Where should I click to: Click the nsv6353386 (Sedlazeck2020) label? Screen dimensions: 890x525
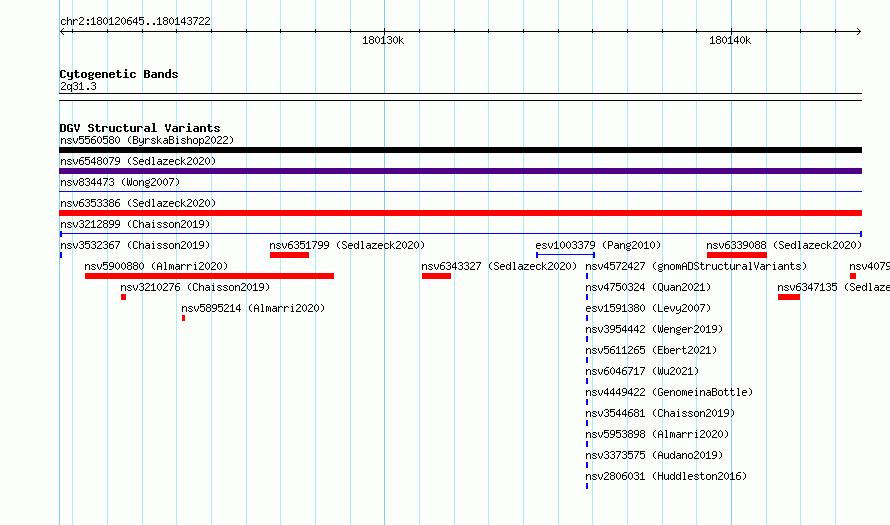(x=138, y=203)
